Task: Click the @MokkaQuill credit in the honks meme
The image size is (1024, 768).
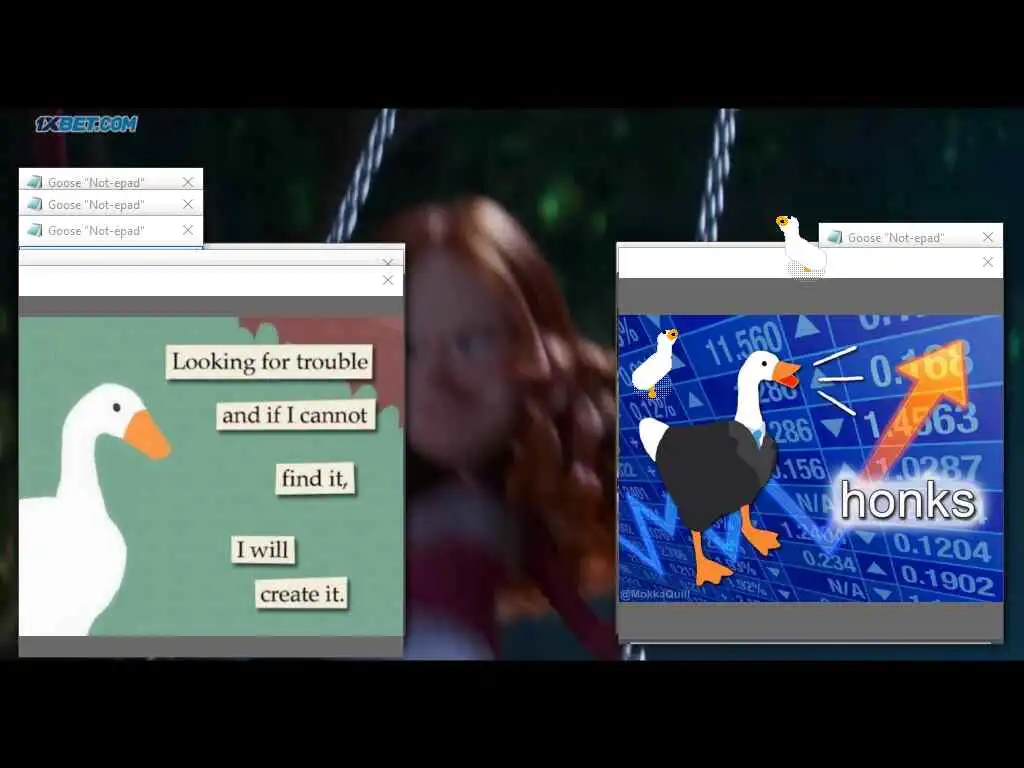Action: (x=655, y=594)
